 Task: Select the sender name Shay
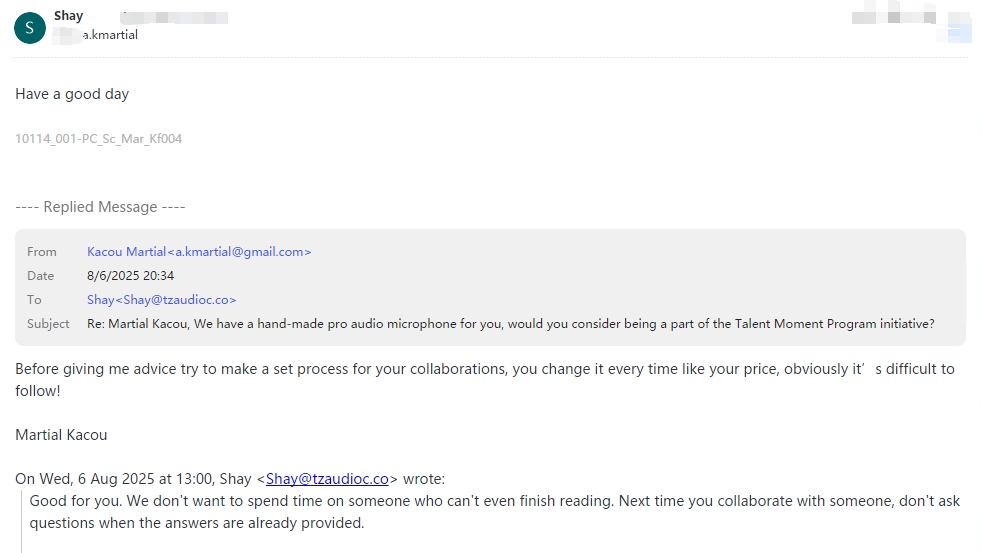(68, 16)
